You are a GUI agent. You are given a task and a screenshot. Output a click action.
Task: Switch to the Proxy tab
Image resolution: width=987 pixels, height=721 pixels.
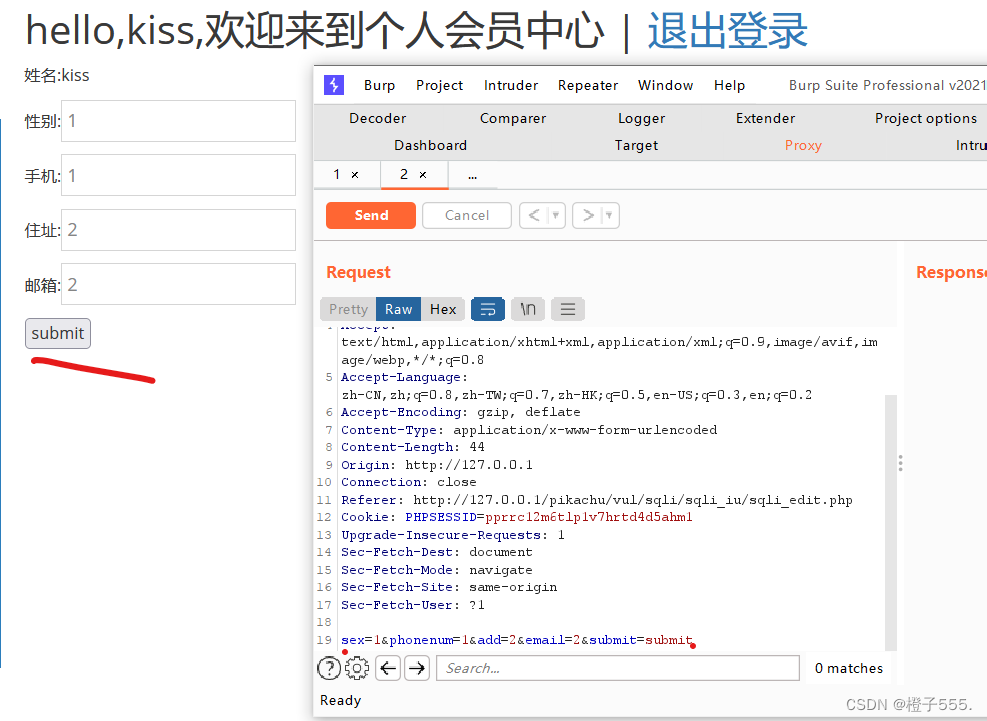click(803, 145)
